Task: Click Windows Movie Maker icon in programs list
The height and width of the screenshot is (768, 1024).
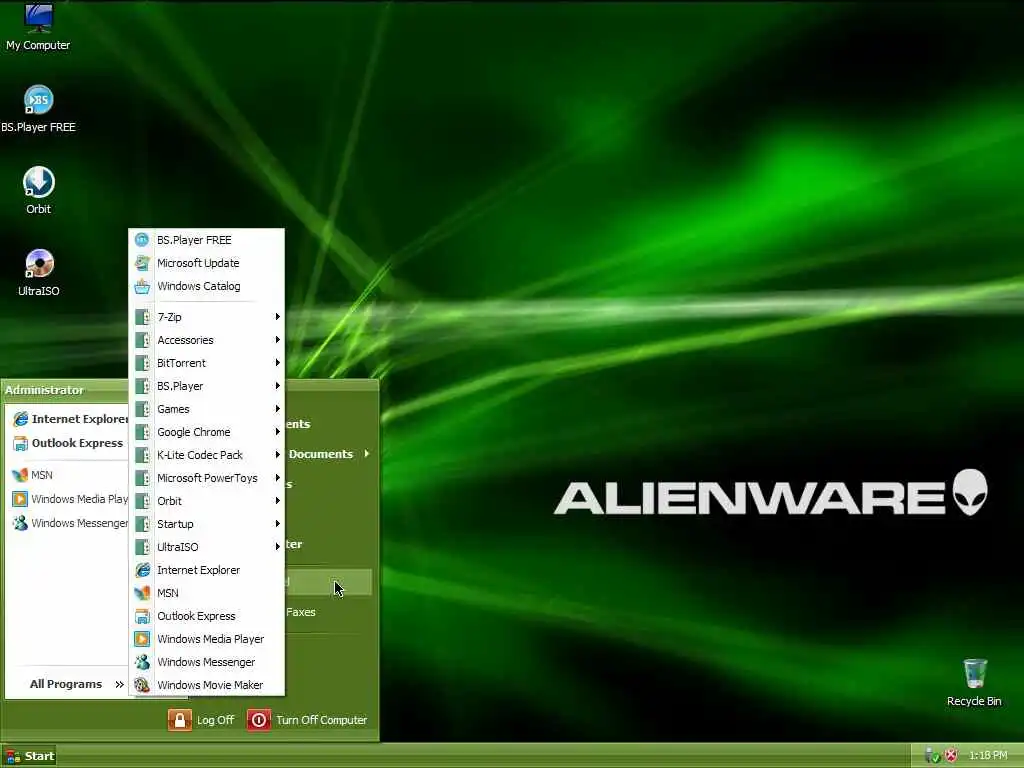Action: pyautogui.click(x=142, y=684)
